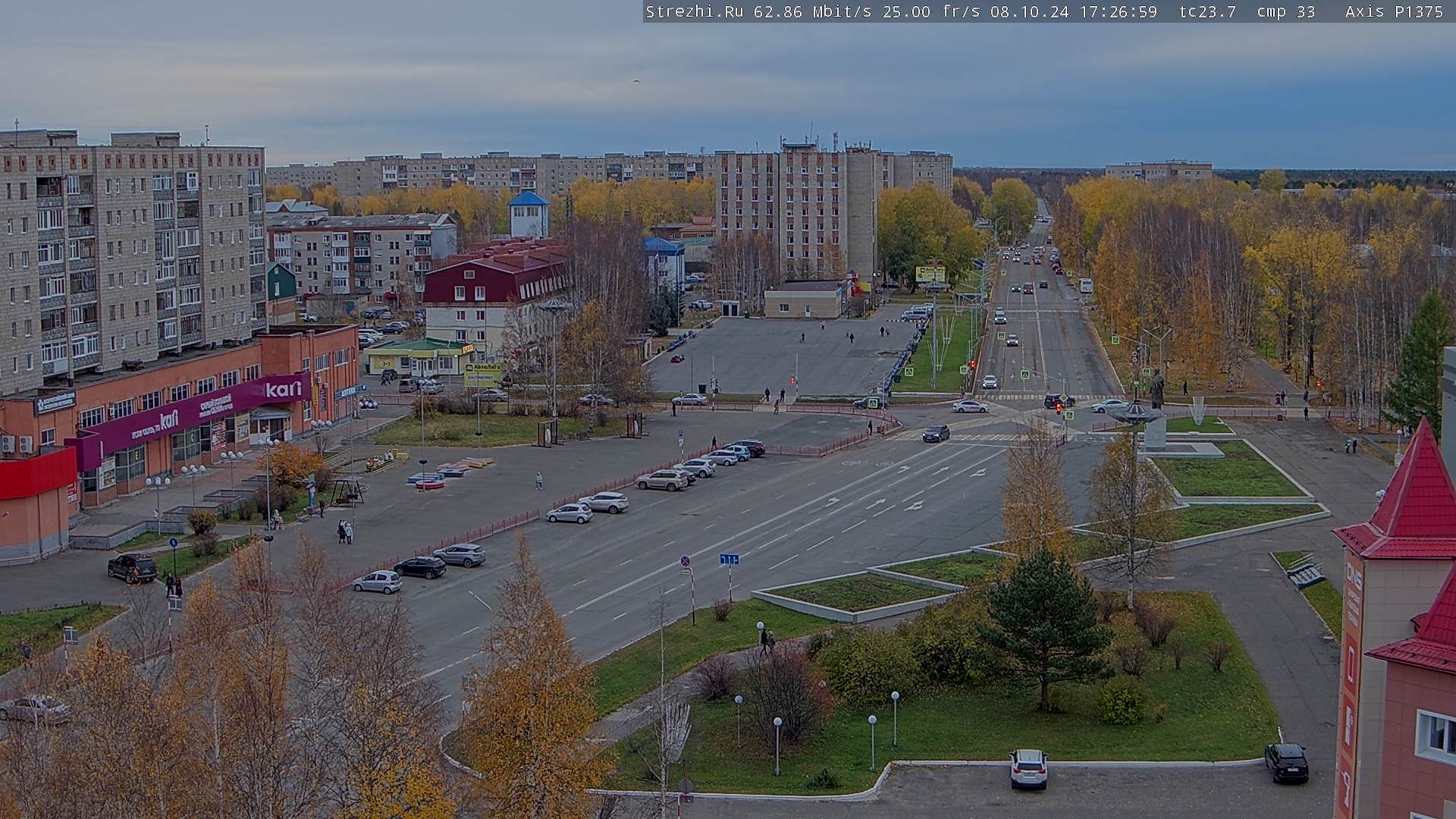This screenshot has width=1456, height=819.
Task: Click the "08.10.24" date stamp
Action: coord(1030,11)
